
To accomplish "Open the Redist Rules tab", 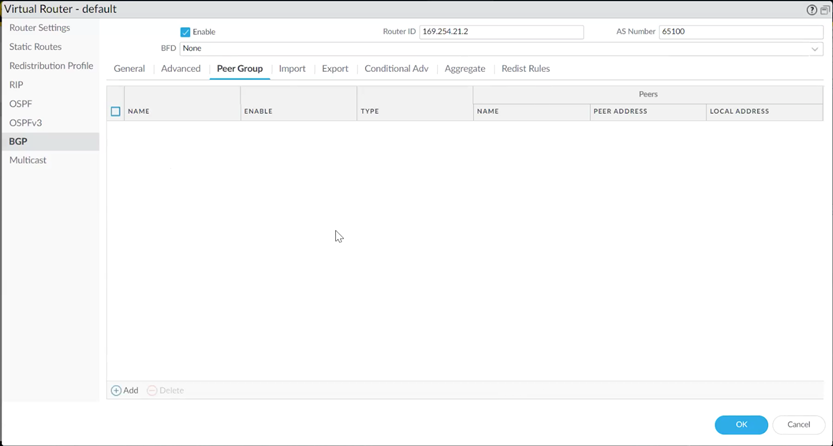I will (x=525, y=69).
